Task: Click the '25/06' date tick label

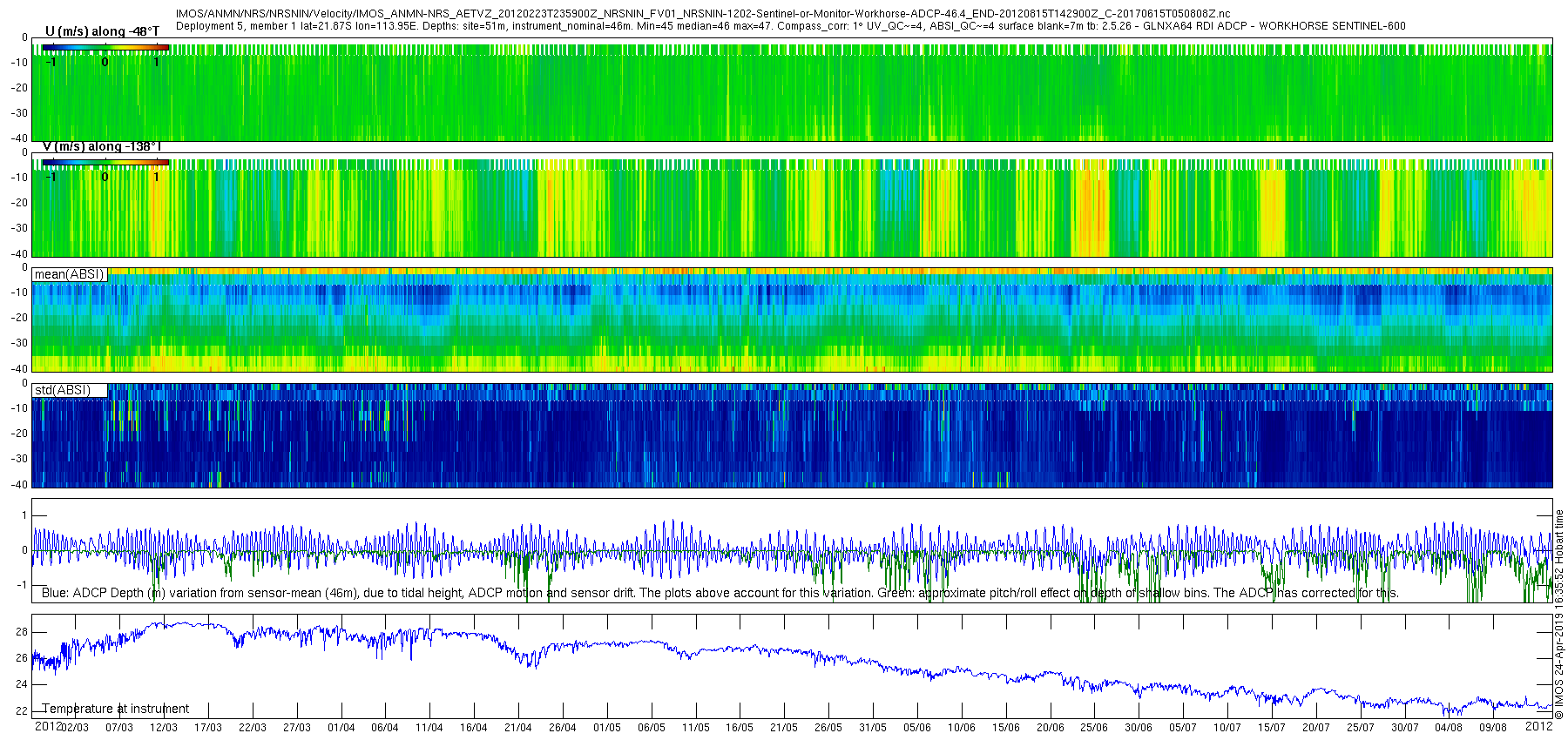Action: pos(1094,728)
